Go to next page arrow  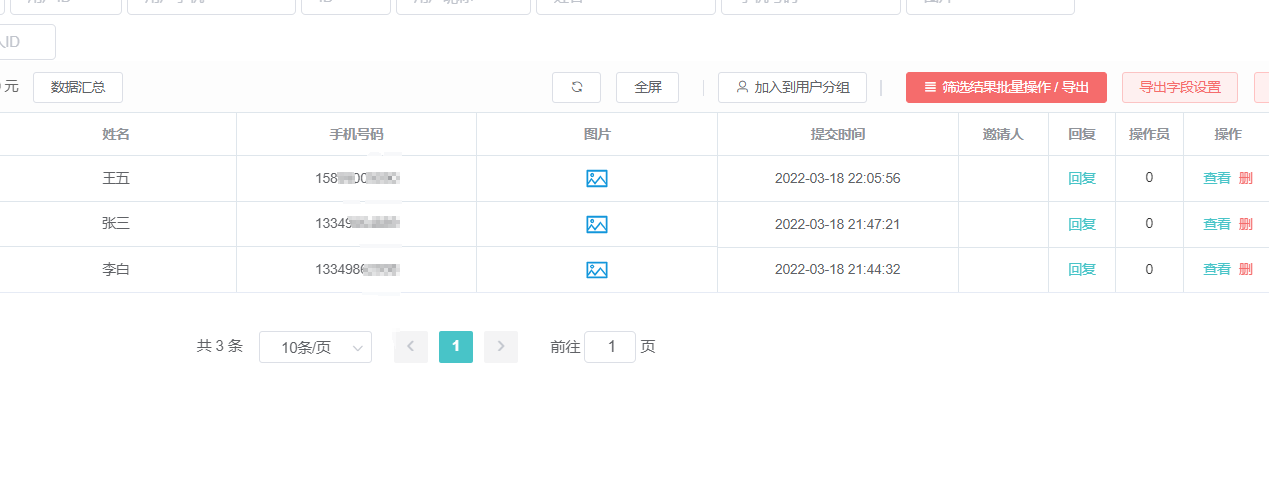[501, 347]
